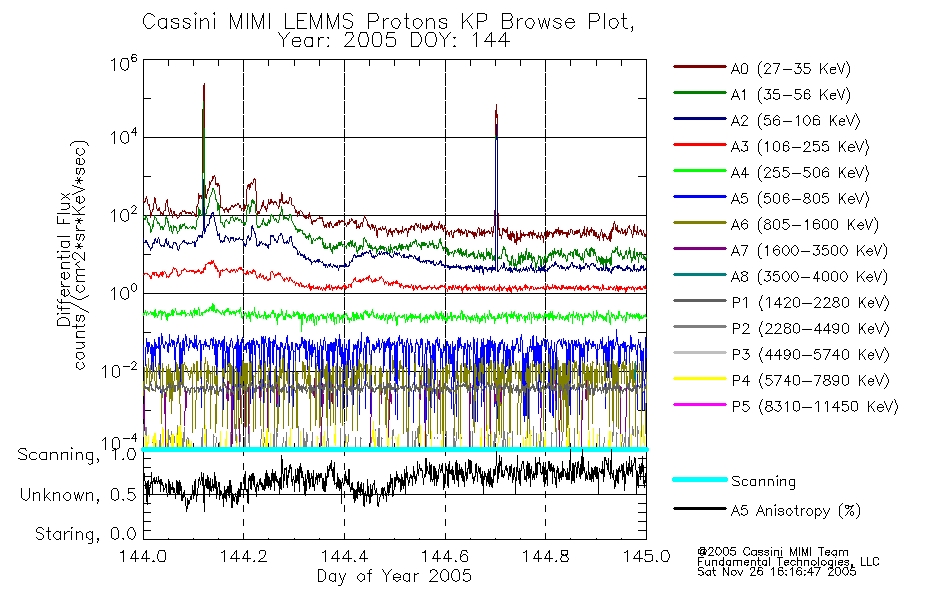Click the A5 Anisotropy (%) legend label
Viewport: 950px width, 600px height.
point(796,511)
